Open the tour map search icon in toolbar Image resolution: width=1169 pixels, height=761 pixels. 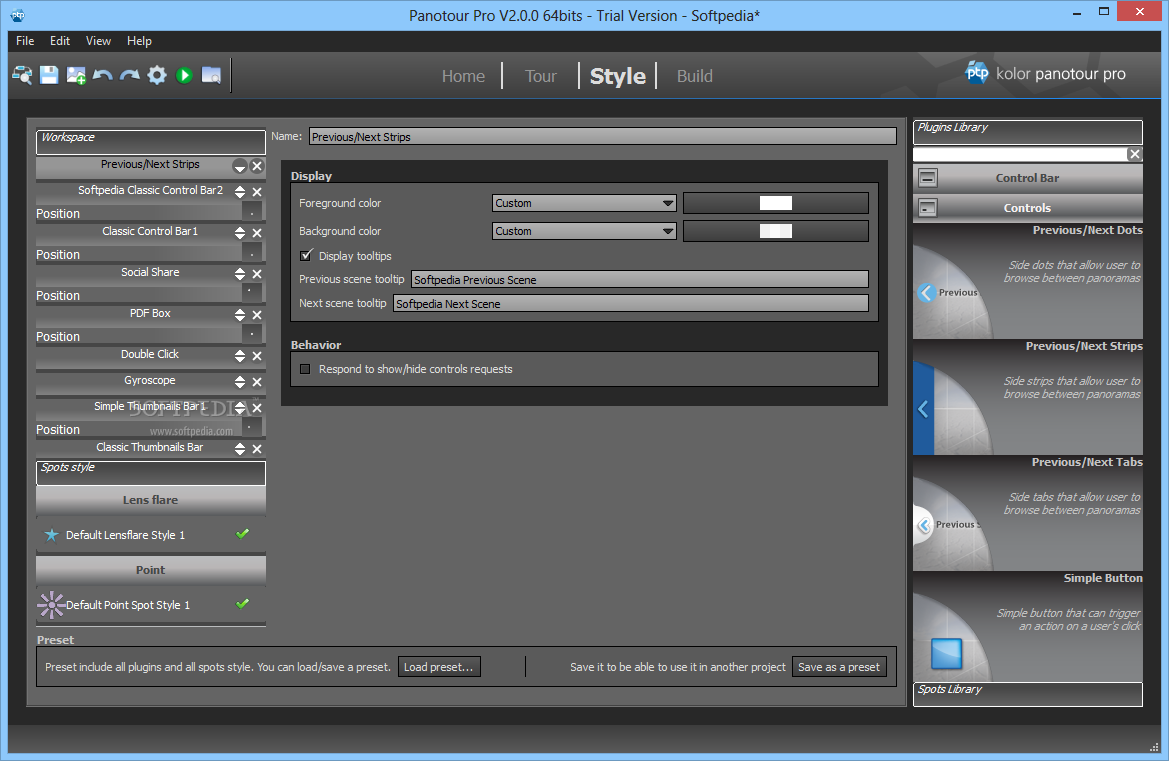coord(22,75)
